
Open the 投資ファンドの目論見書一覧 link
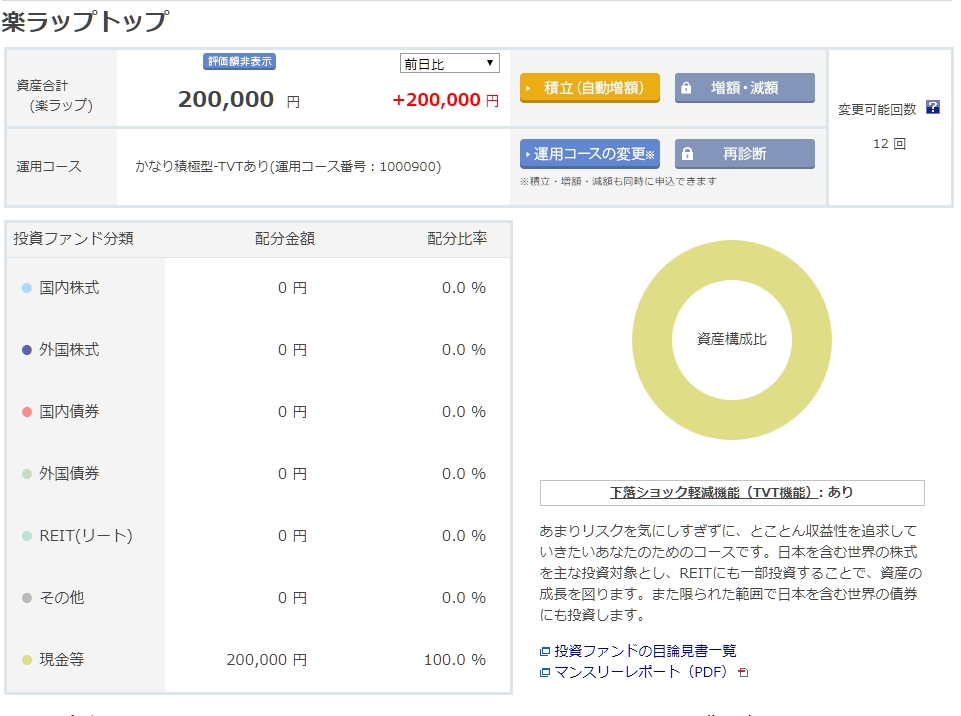coord(645,651)
